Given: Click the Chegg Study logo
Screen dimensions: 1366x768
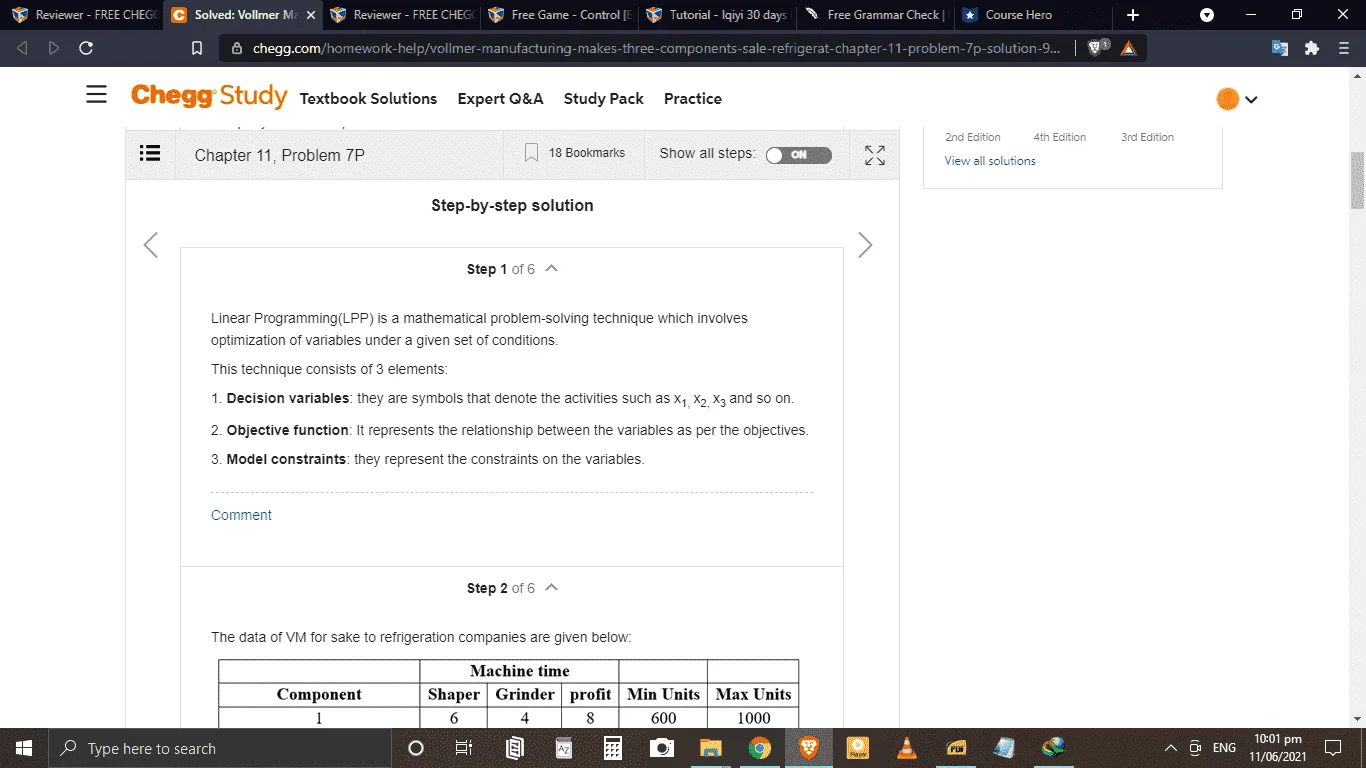Looking at the screenshot, I should click(x=209, y=96).
